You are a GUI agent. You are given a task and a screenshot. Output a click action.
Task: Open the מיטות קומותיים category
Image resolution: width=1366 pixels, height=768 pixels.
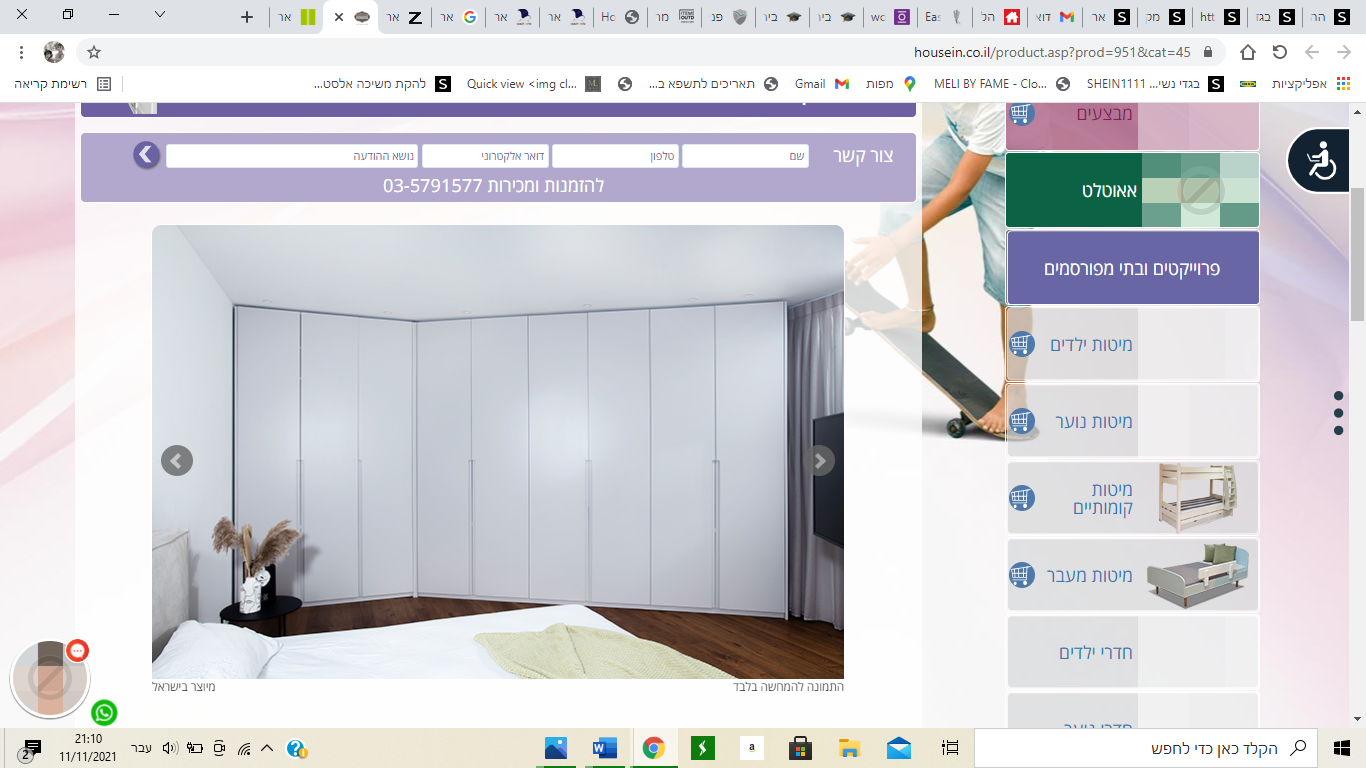[1132, 498]
